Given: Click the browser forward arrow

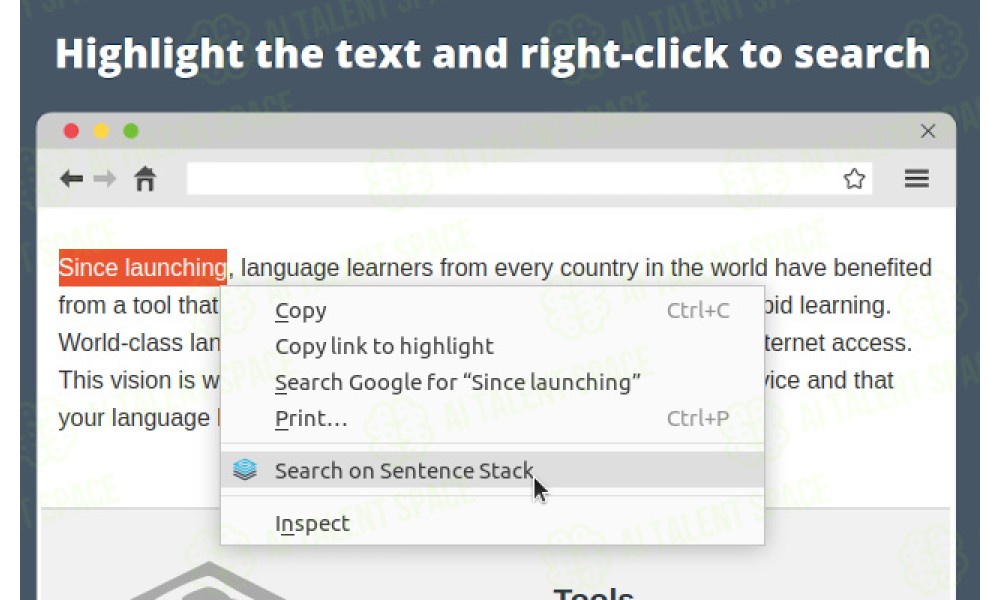Looking at the screenshot, I should click(x=105, y=179).
